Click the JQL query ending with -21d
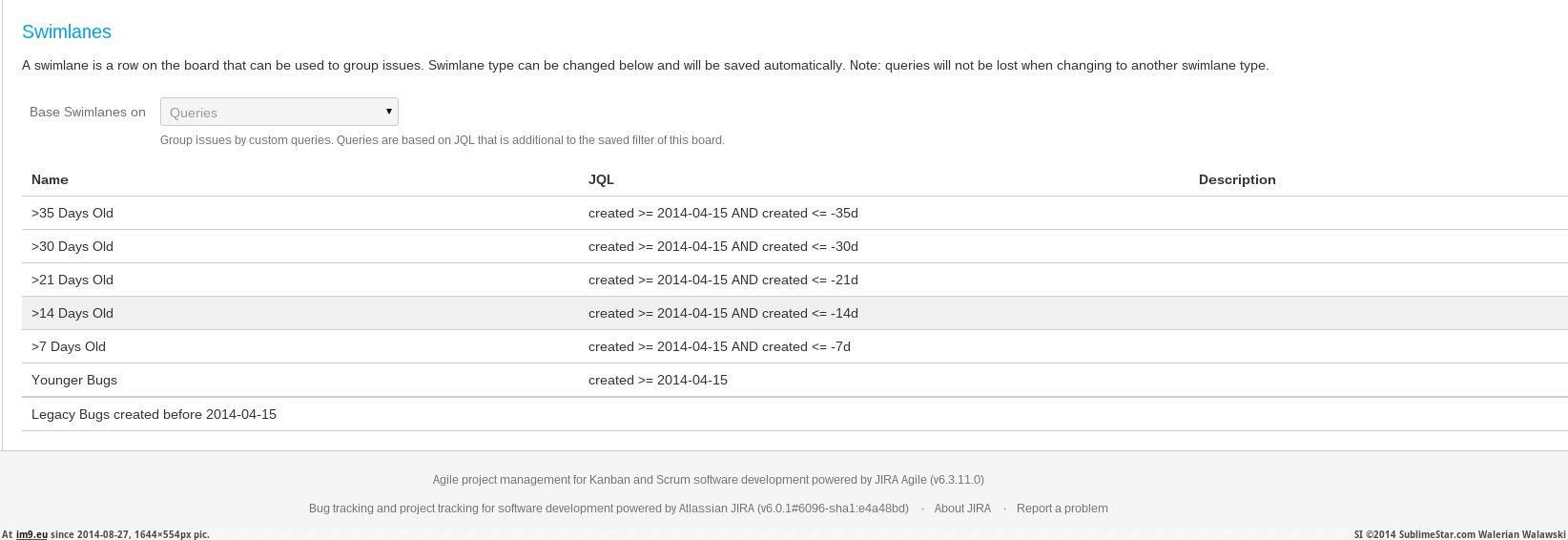The width and height of the screenshot is (1568, 540). pyautogui.click(x=723, y=280)
